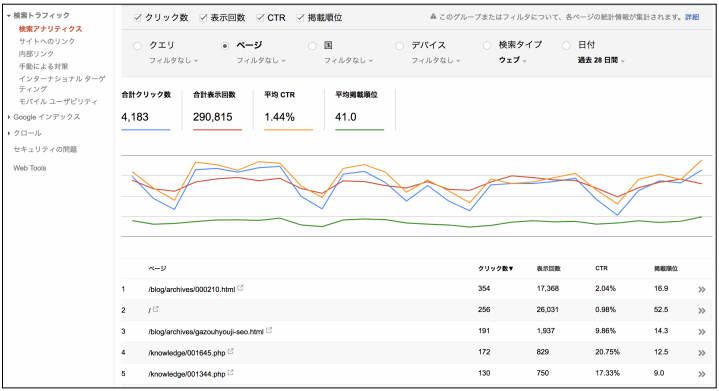Screen dimensions: 719x391
Task: Open external link icon for root page /
Action: coord(155,309)
